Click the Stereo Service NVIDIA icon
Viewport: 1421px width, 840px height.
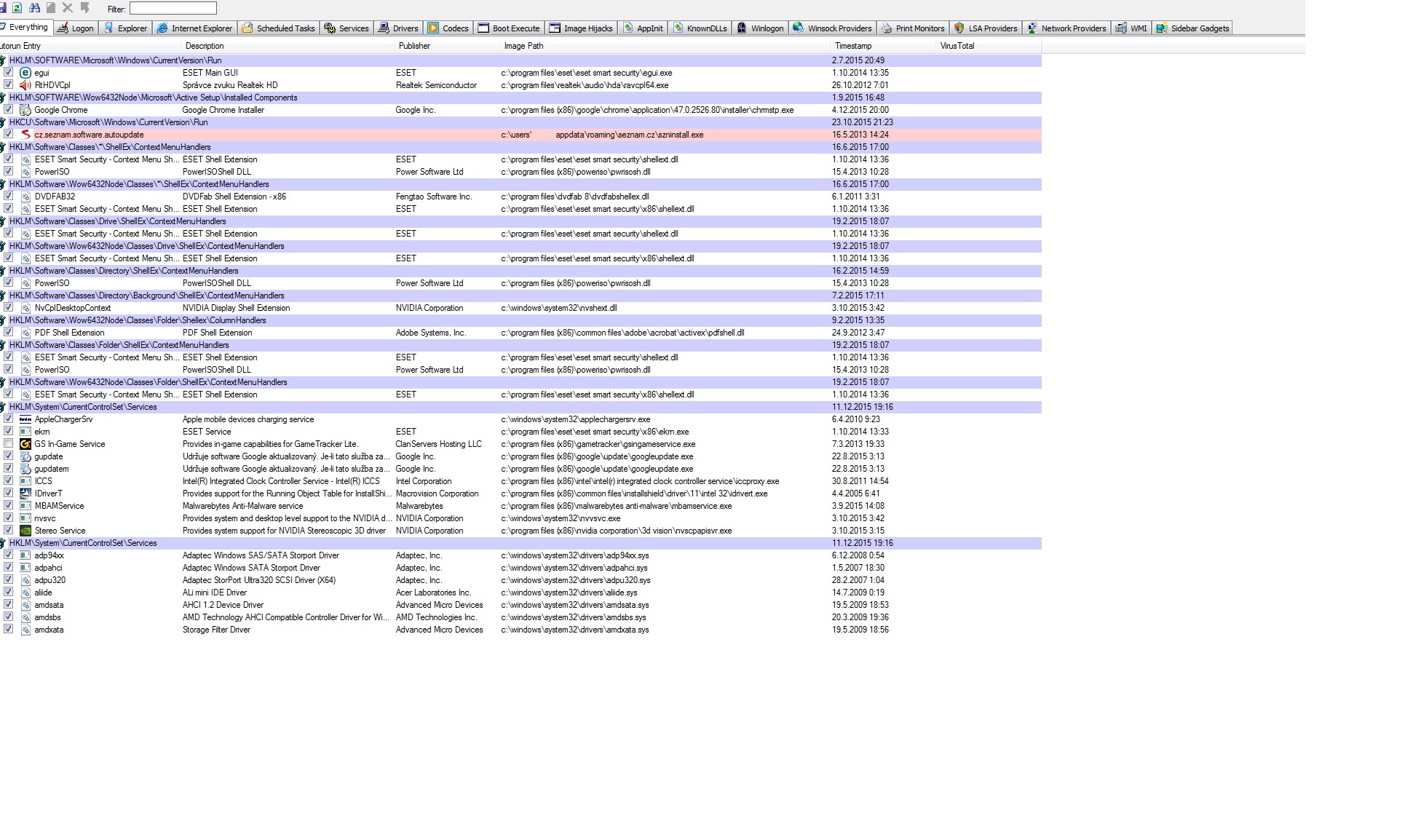(x=25, y=531)
